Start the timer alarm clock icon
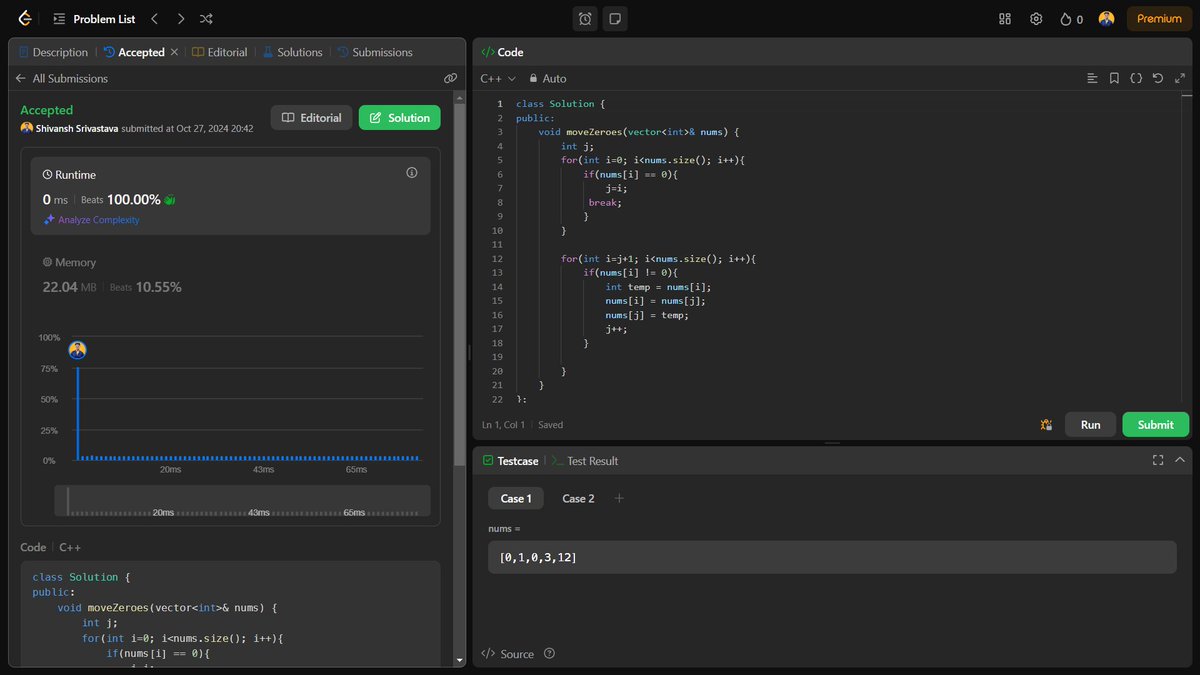This screenshot has height=675, width=1200. (x=585, y=18)
